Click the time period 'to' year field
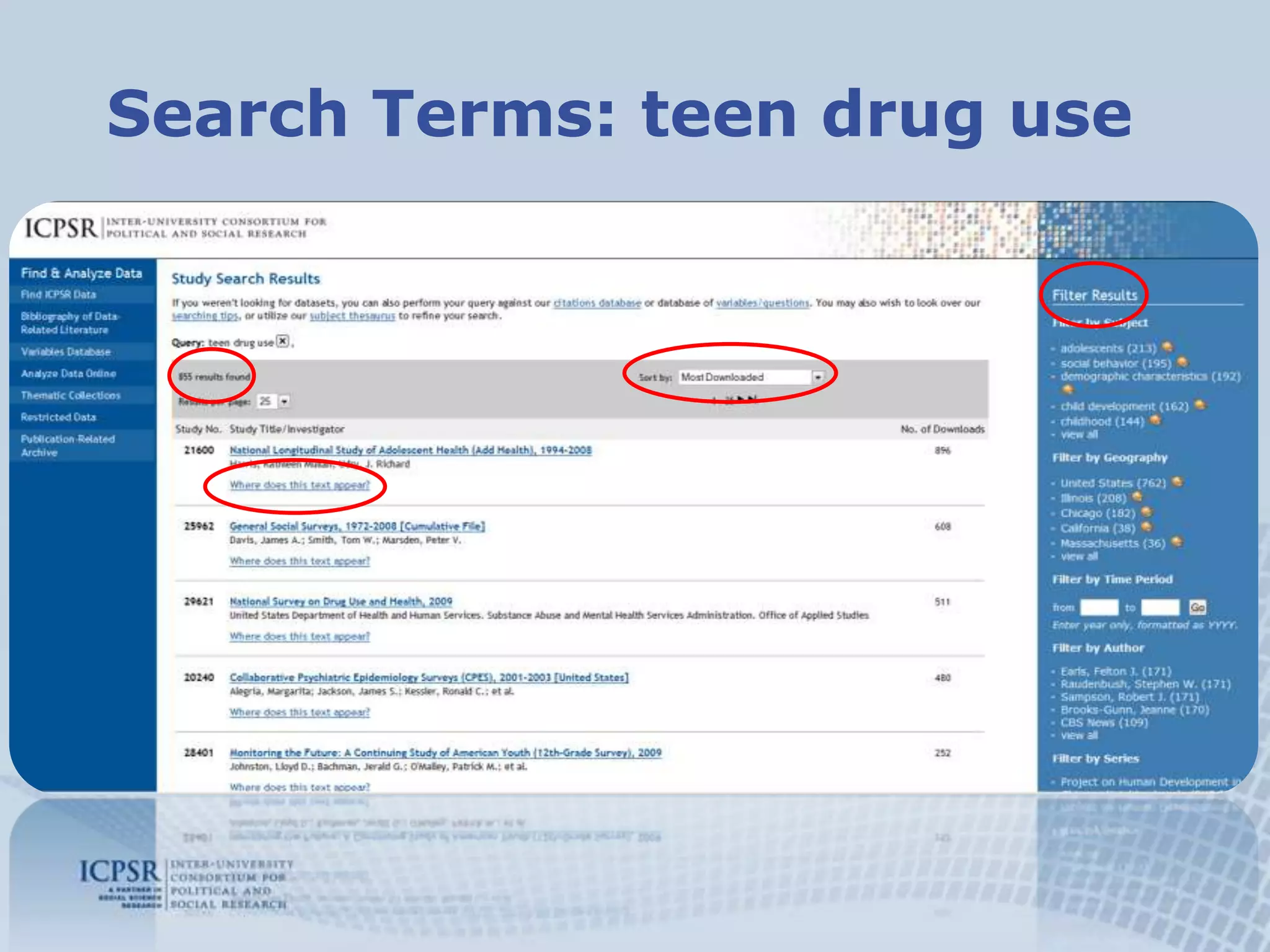The width and height of the screenshot is (1270, 952). tap(1160, 607)
